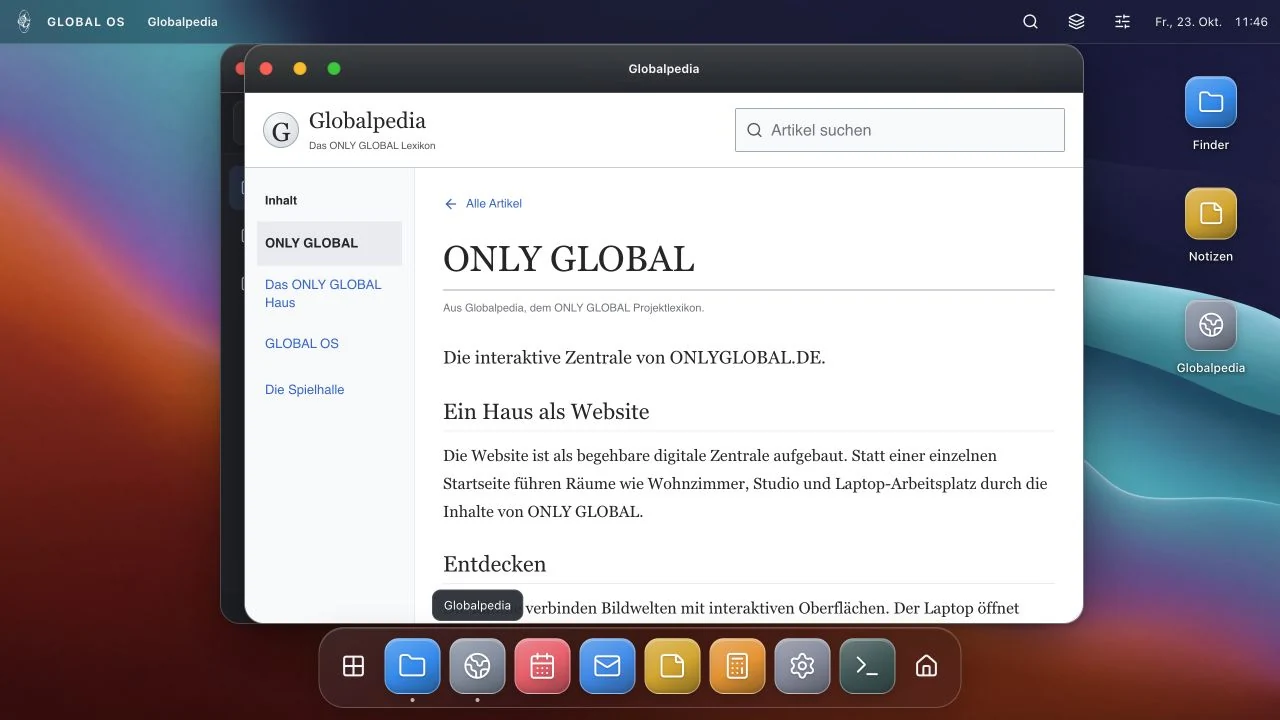Click the Das ONLY GLOBAL Lexikon tagline
The height and width of the screenshot is (720, 1280).
pos(372,146)
